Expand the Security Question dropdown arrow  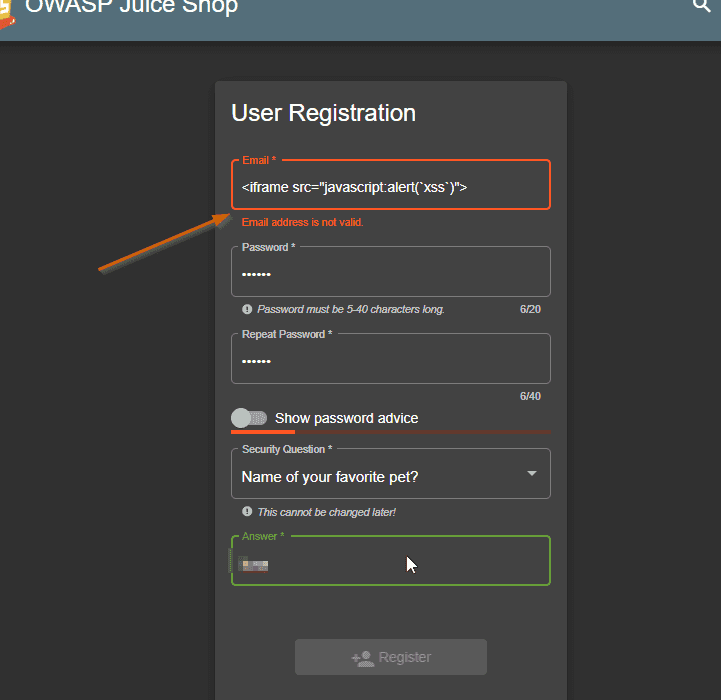point(531,473)
